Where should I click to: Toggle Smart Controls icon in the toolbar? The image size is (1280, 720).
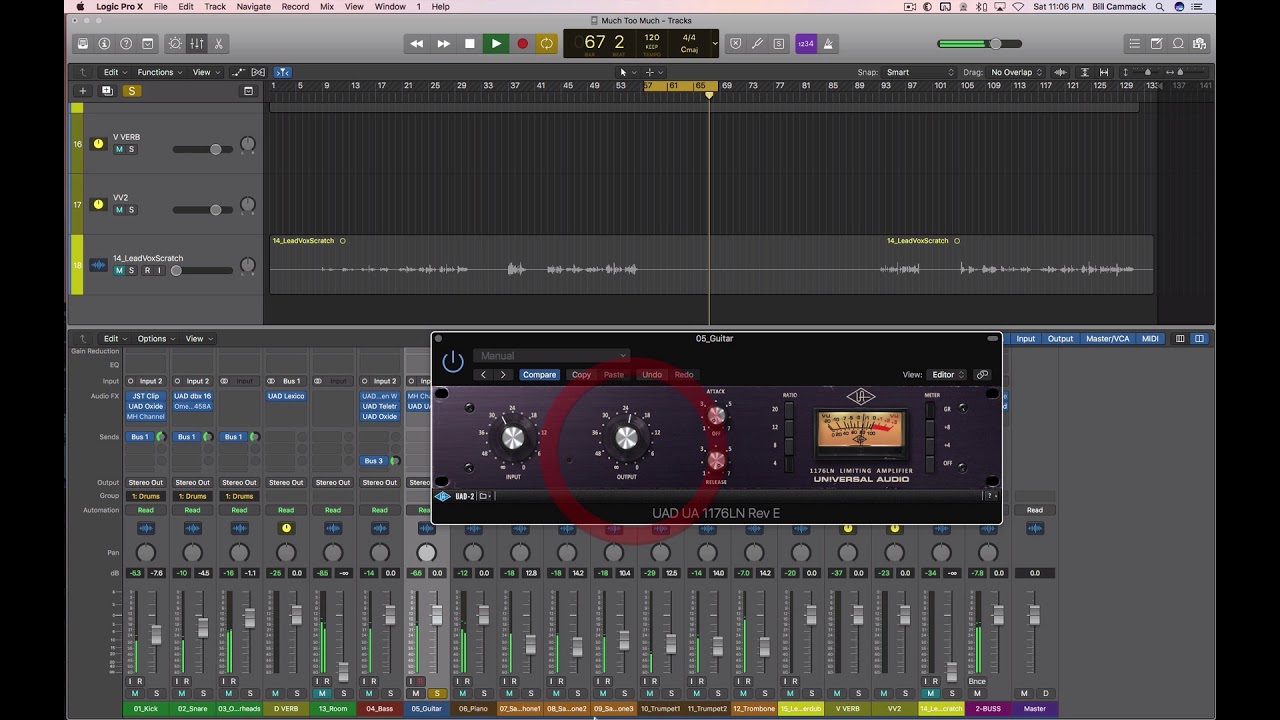[175, 44]
